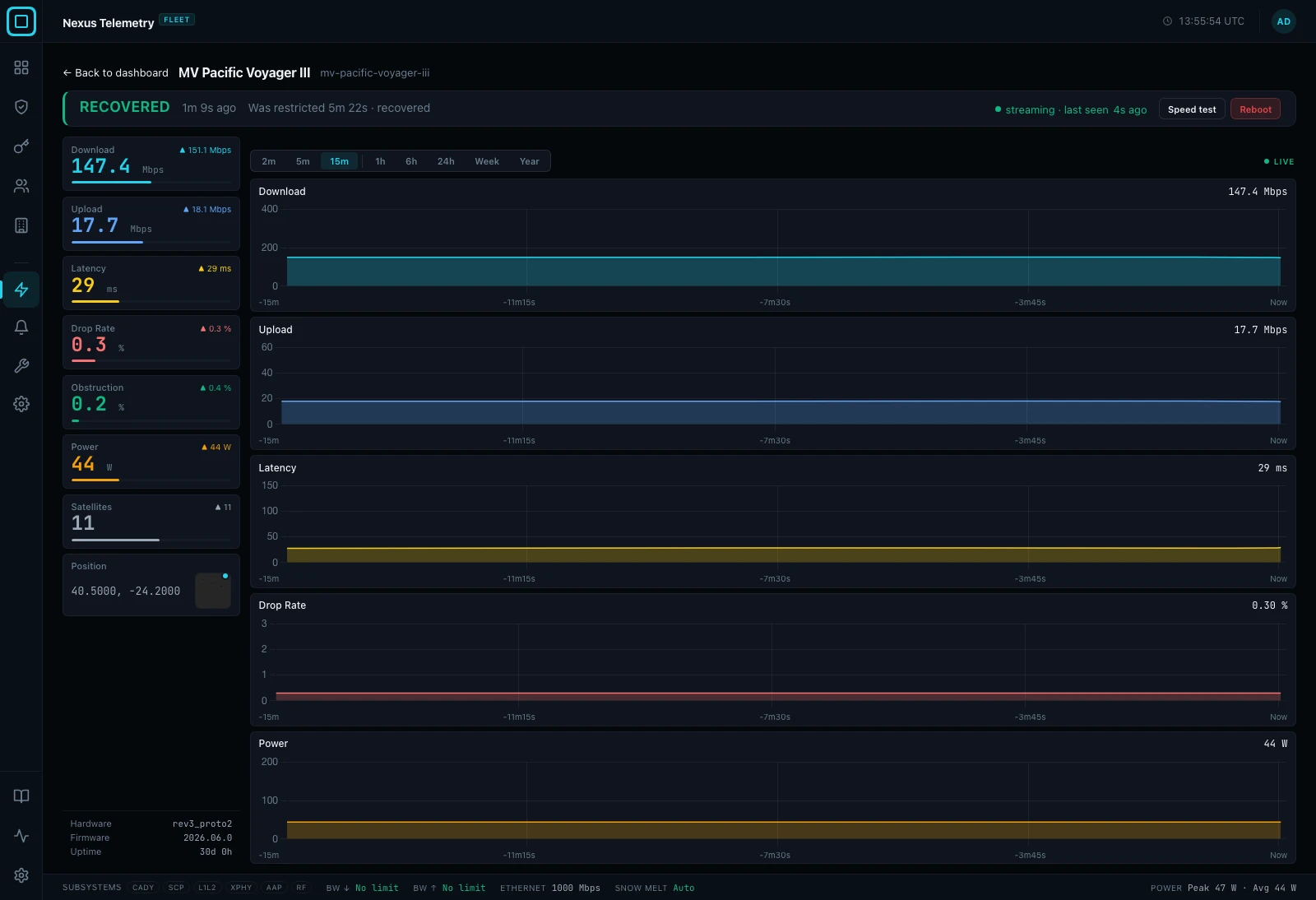1316x900 pixels.
Task: Click the L1L2 subsystem chip
Action: click(x=207, y=888)
